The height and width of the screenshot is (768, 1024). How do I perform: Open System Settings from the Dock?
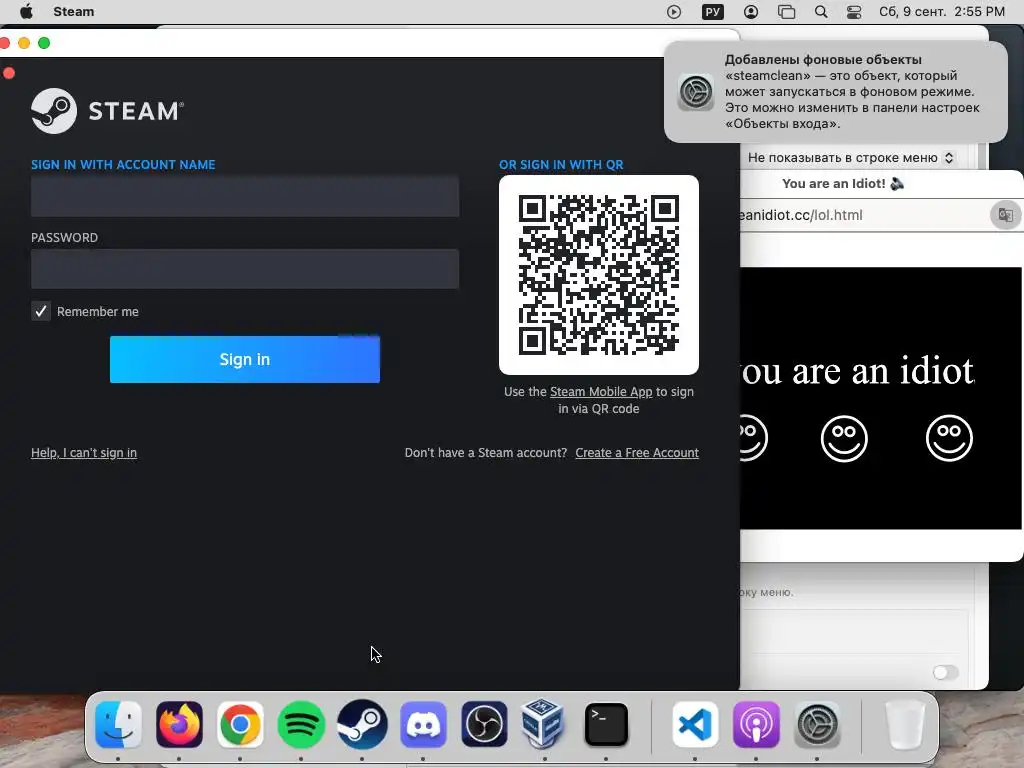point(817,724)
